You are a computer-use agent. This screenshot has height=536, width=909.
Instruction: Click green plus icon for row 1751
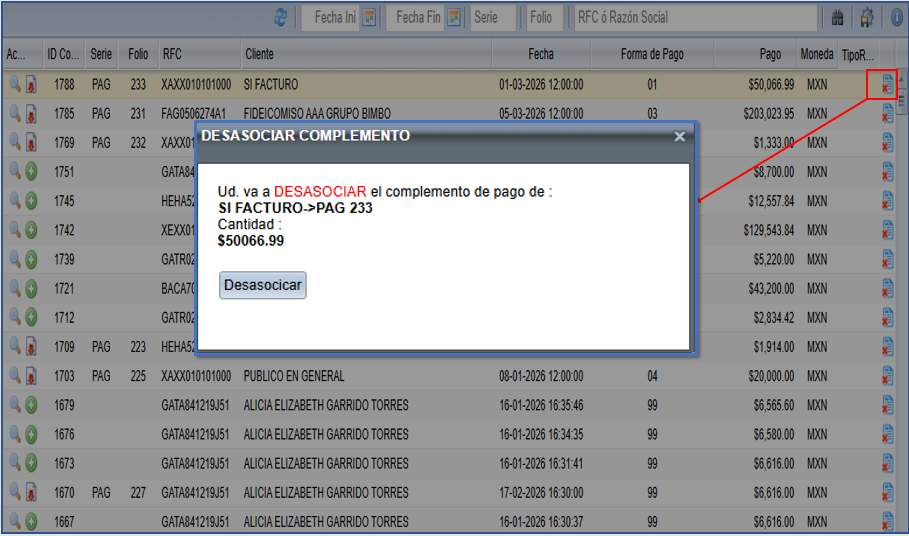[x=31, y=172]
